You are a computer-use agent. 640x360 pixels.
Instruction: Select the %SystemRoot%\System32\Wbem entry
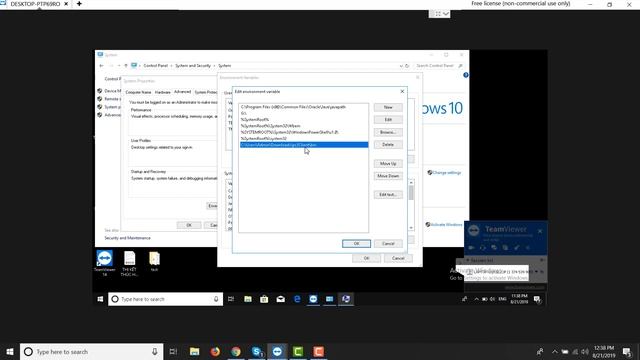[x=304, y=126]
